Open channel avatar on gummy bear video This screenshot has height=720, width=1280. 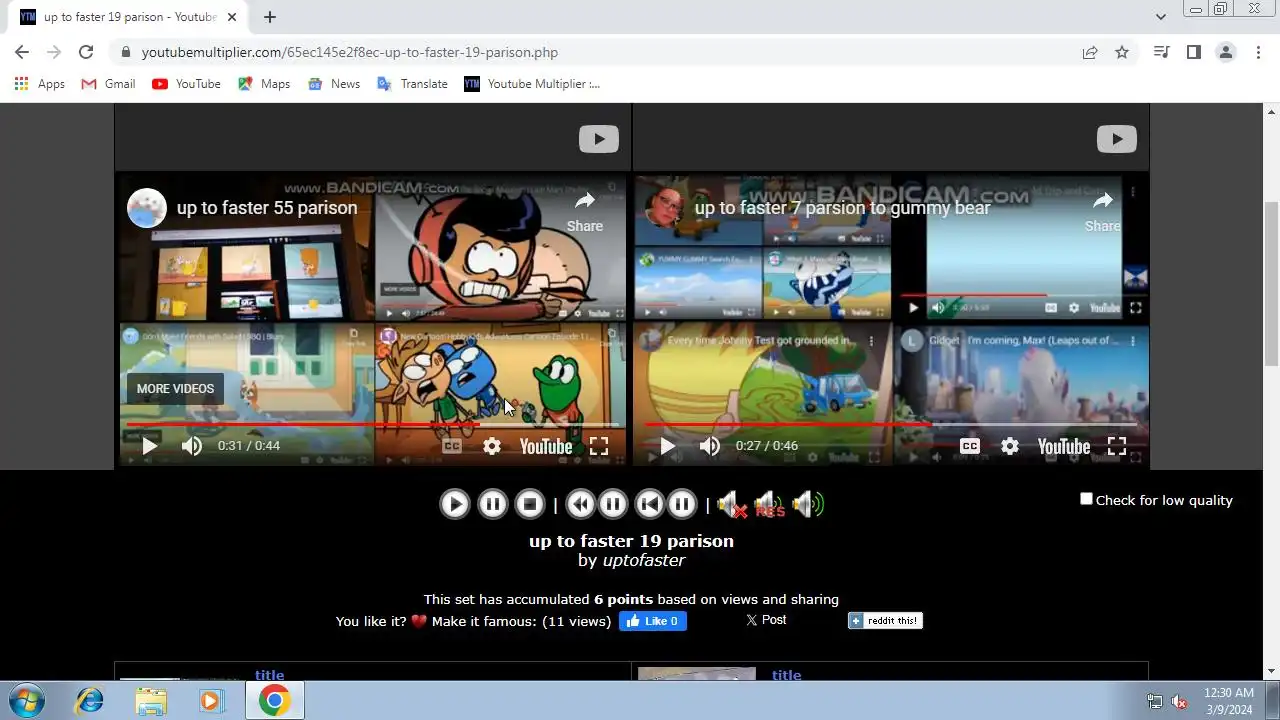click(x=665, y=208)
